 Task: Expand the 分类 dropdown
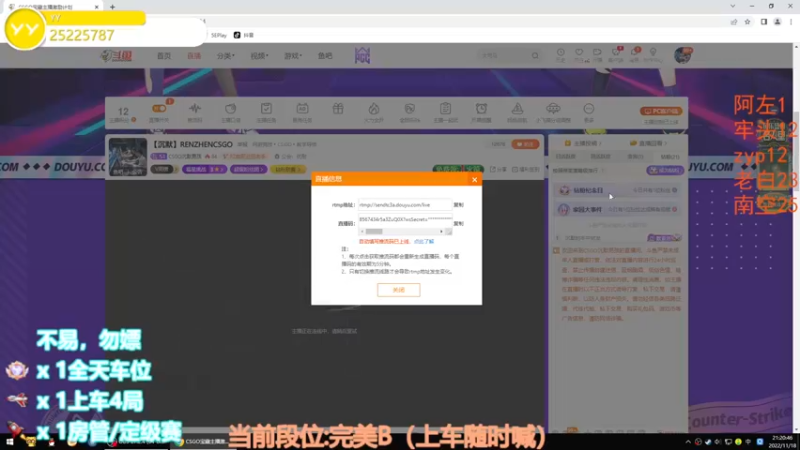225,56
